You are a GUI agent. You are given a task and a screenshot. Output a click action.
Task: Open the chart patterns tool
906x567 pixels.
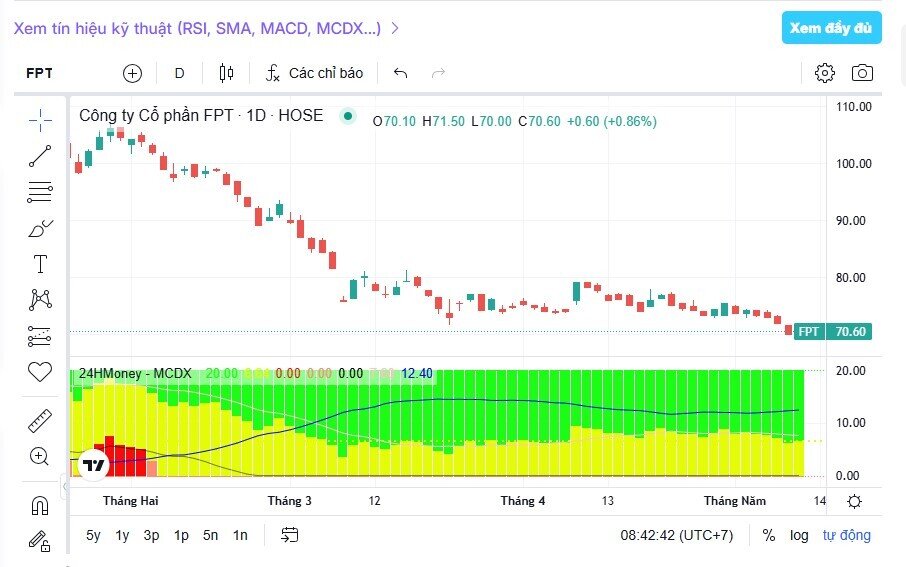point(40,299)
